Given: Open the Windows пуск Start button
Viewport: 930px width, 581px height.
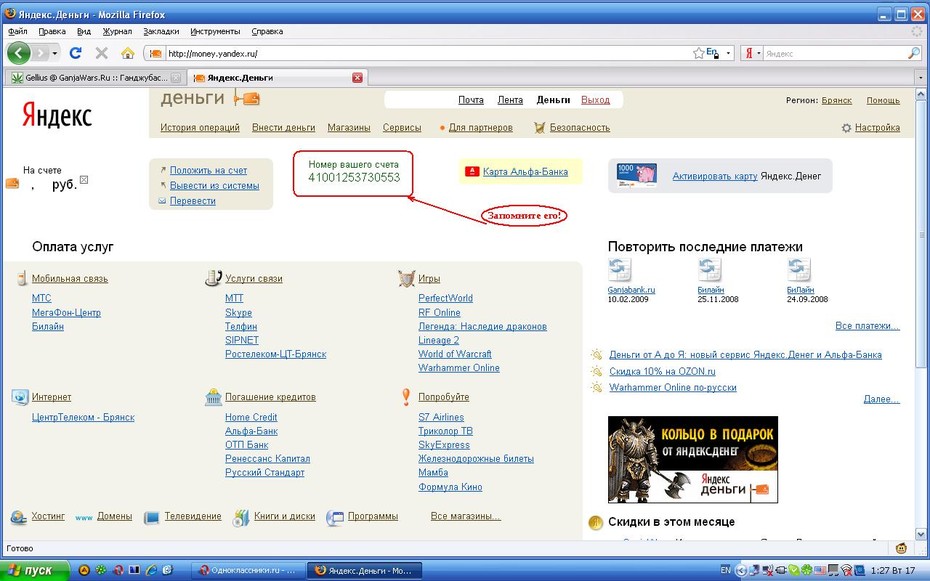Looking at the screenshot, I should click(35, 570).
